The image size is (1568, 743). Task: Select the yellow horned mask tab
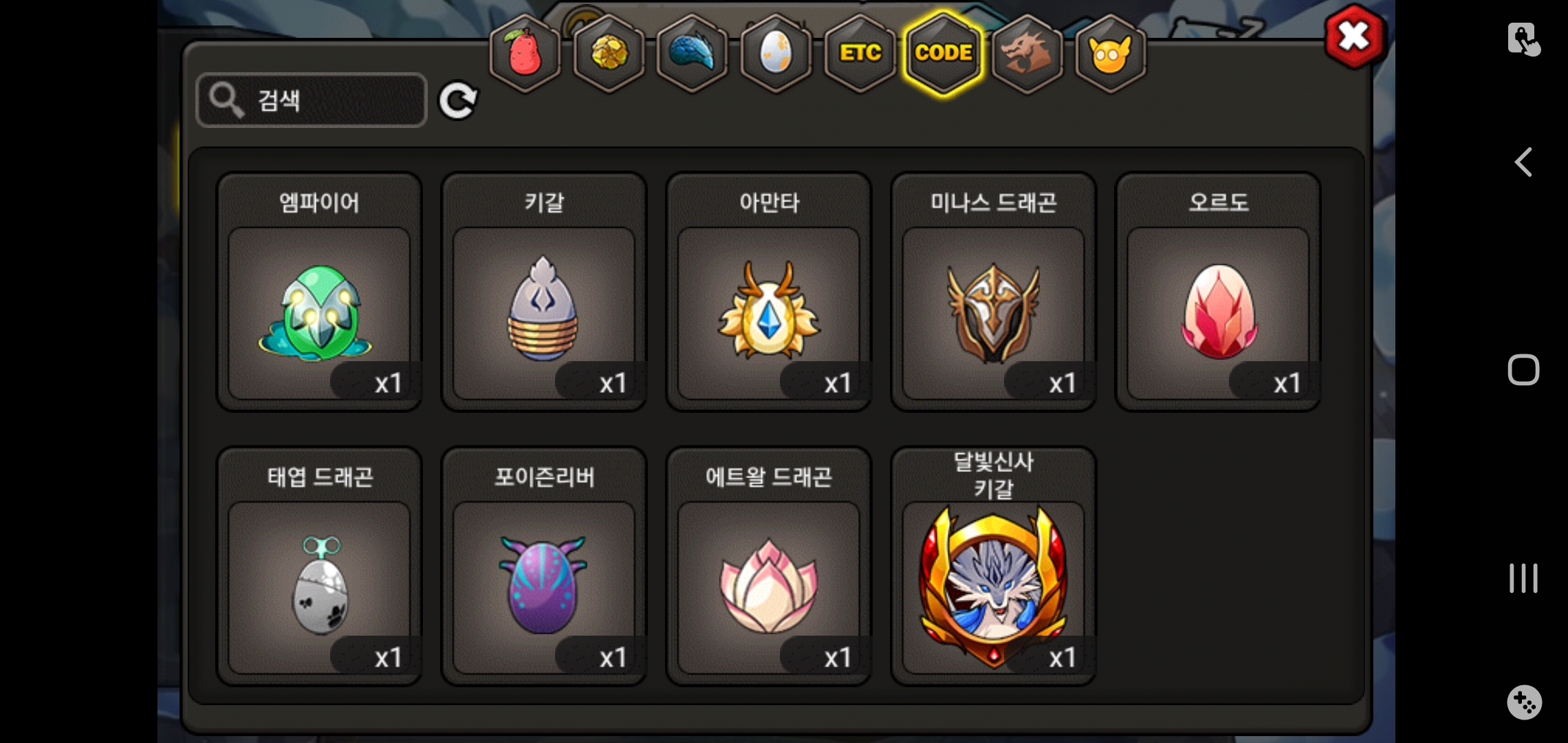coord(1111,53)
